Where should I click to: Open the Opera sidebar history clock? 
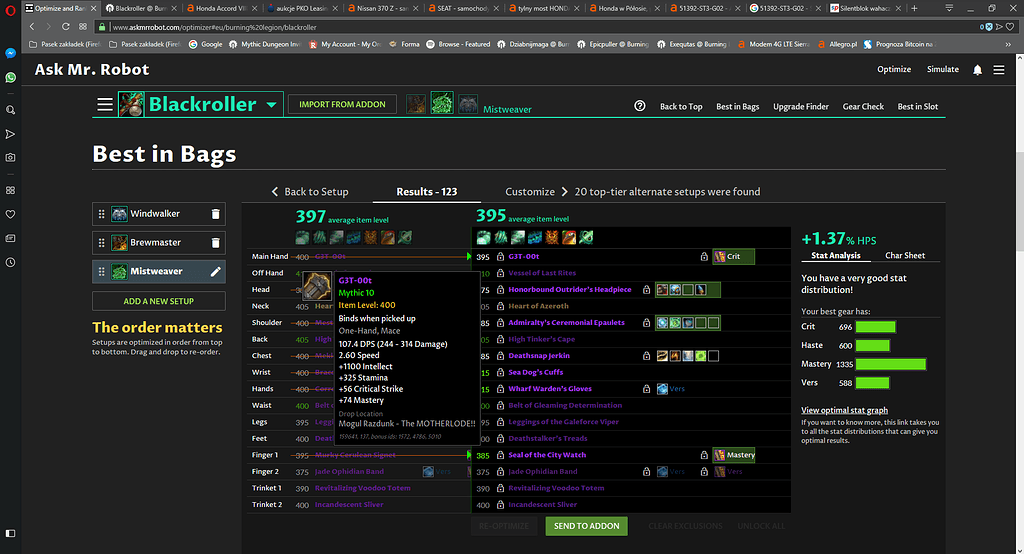[x=10, y=262]
